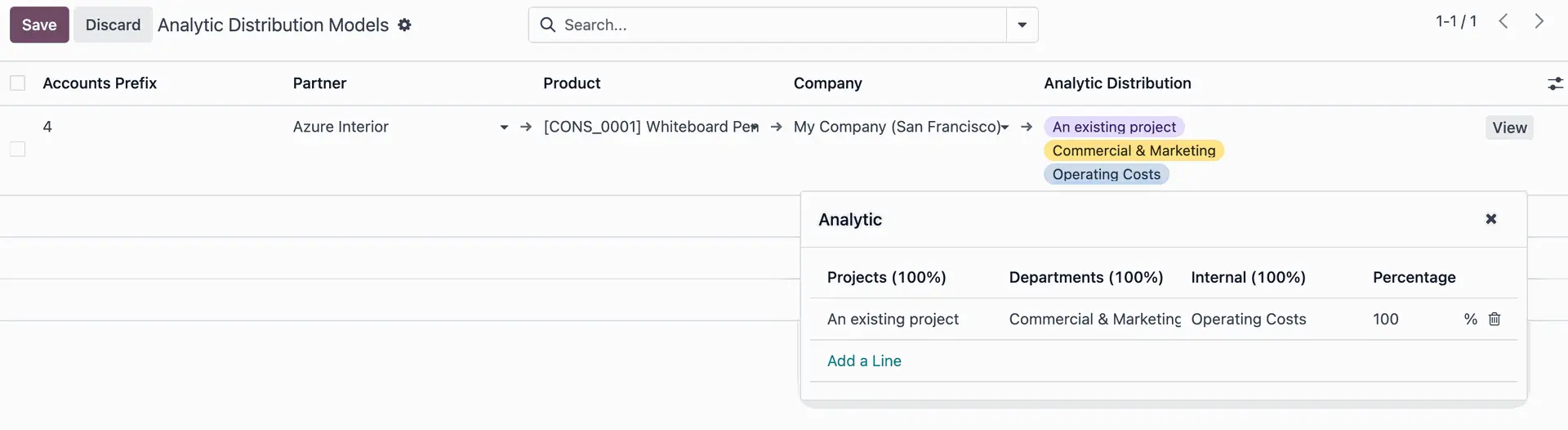Select all rows with header checkbox
The width and height of the screenshot is (1568, 430).
click(18, 83)
